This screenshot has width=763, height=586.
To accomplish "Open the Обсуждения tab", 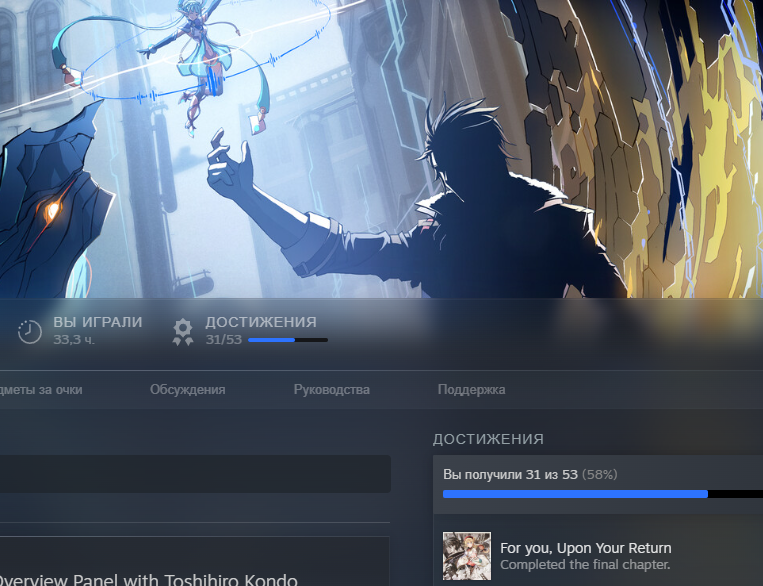I will (x=187, y=389).
